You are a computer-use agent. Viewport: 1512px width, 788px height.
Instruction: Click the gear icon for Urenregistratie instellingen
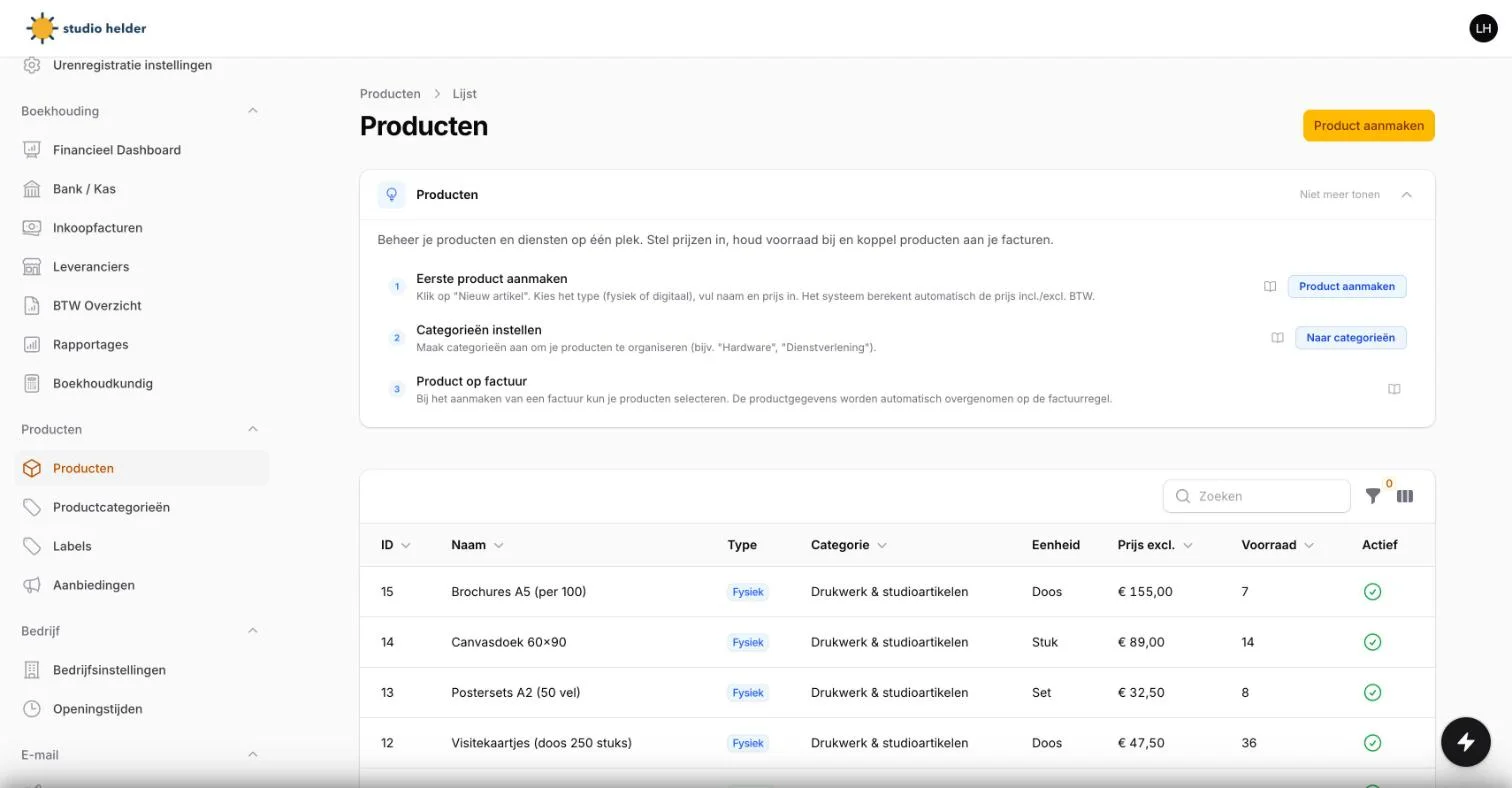click(x=32, y=65)
